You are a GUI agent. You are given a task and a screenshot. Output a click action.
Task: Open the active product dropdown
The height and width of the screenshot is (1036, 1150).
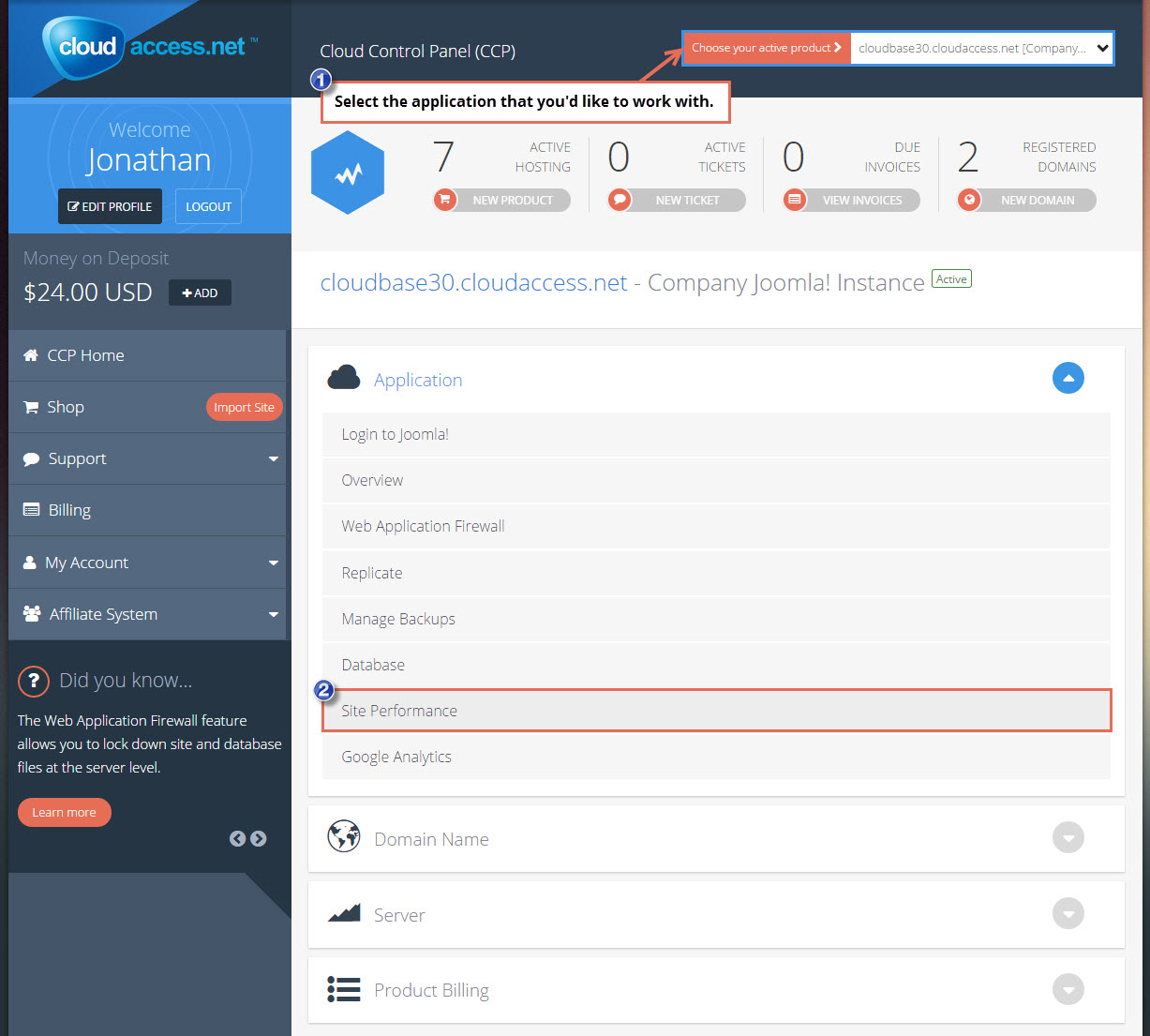point(981,48)
